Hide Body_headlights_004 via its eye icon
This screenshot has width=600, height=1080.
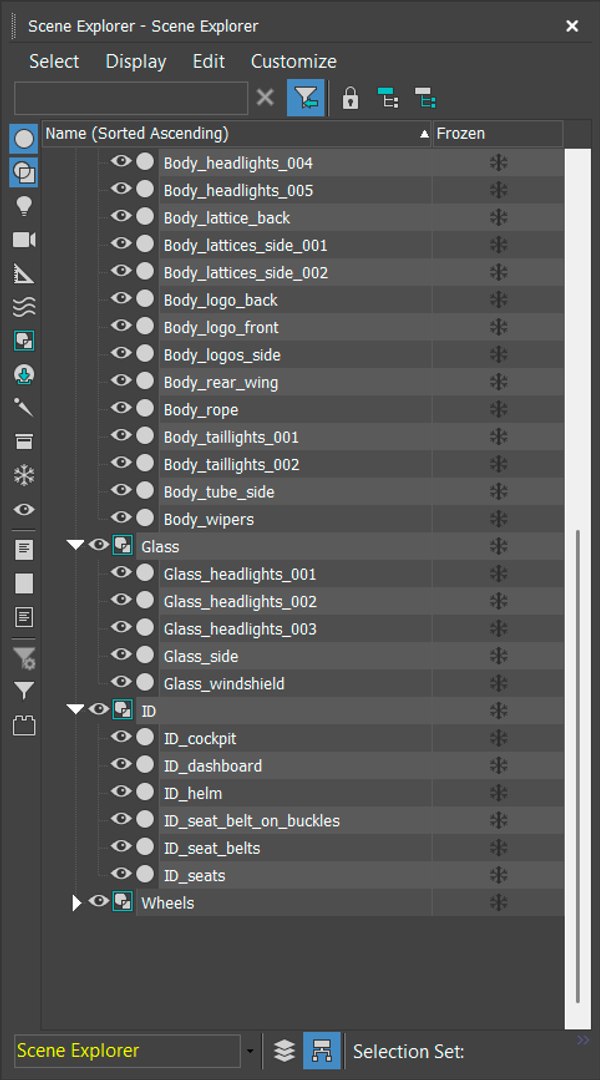click(121, 161)
